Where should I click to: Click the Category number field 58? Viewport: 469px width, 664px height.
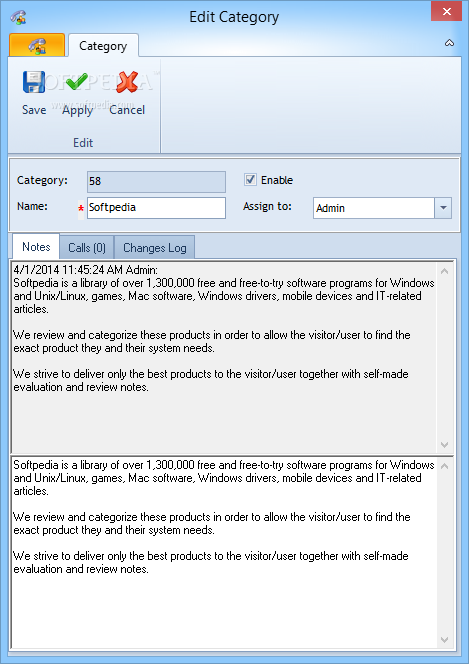pos(156,181)
